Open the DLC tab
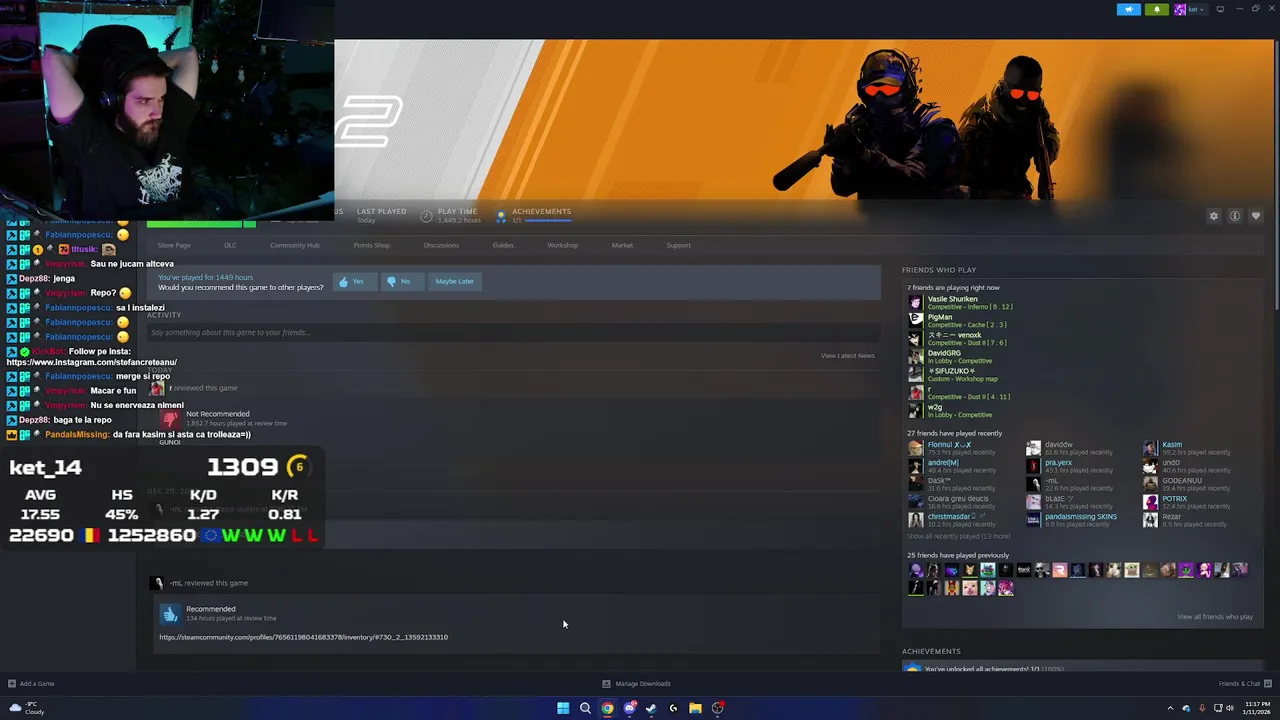 click(230, 245)
